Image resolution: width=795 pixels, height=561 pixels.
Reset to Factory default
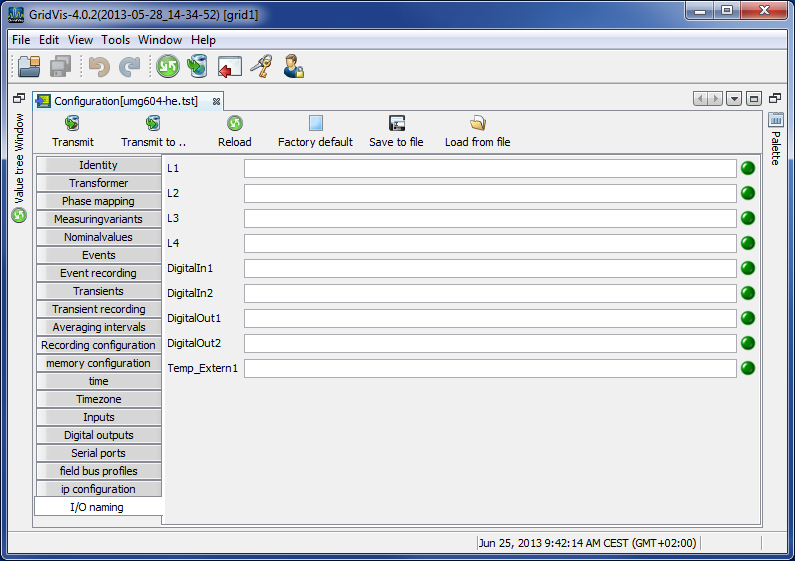coord(315,132)
